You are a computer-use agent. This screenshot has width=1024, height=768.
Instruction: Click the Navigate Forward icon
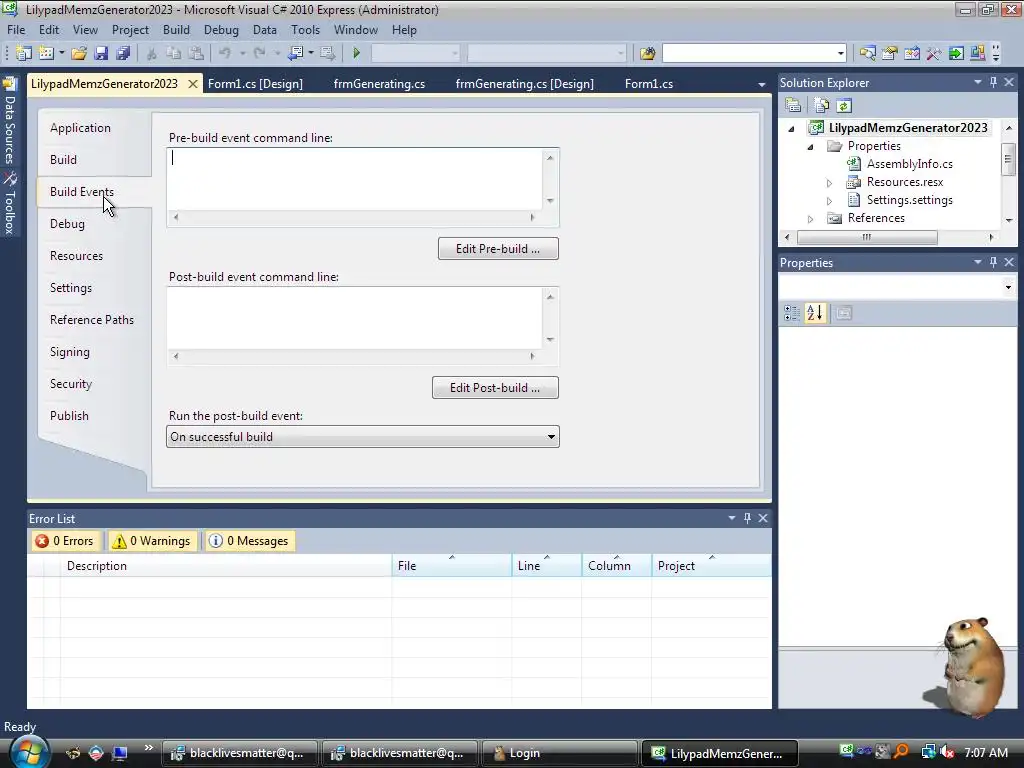tap(328, 53)
